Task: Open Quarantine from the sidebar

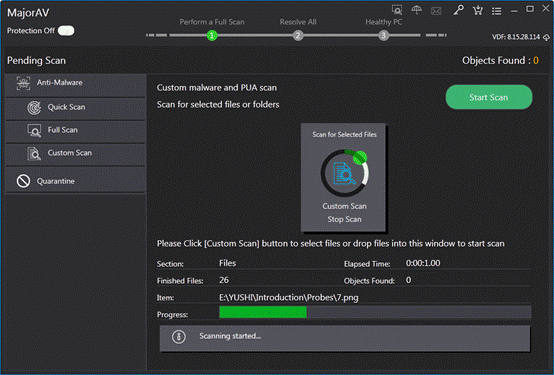Action: pyautogui.click(x=75, y=180)
